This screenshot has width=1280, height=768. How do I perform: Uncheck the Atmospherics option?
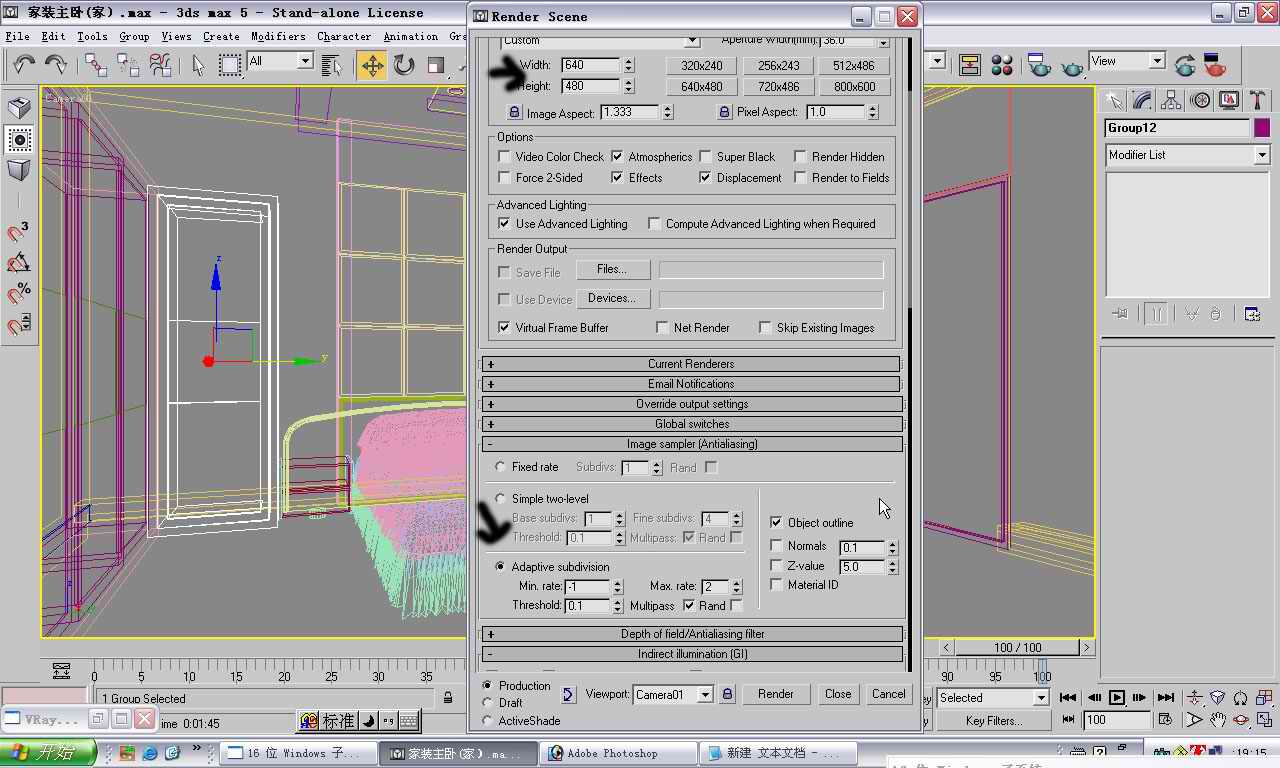point(617,157)
